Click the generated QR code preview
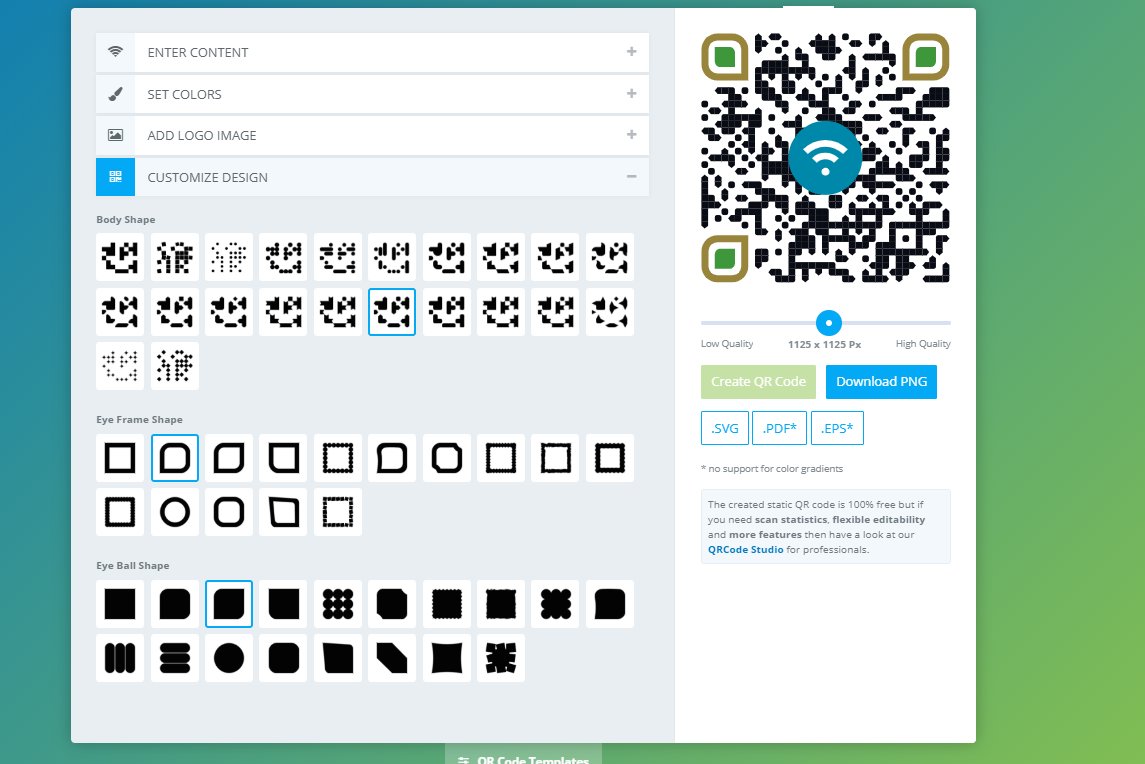 tap(825, 158)
